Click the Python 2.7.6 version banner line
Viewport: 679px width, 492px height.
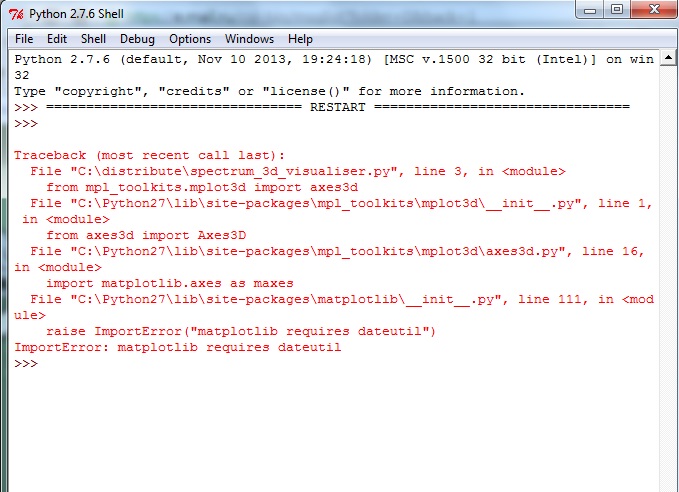click(x=334, y=67)
